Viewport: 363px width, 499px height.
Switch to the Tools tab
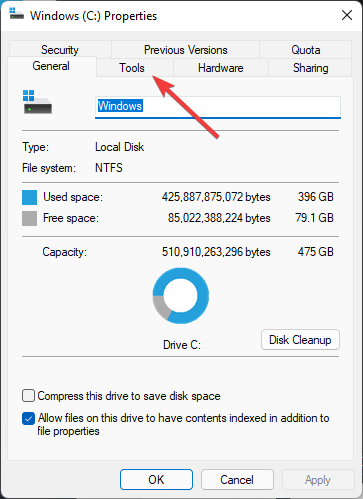coord(132,68)
